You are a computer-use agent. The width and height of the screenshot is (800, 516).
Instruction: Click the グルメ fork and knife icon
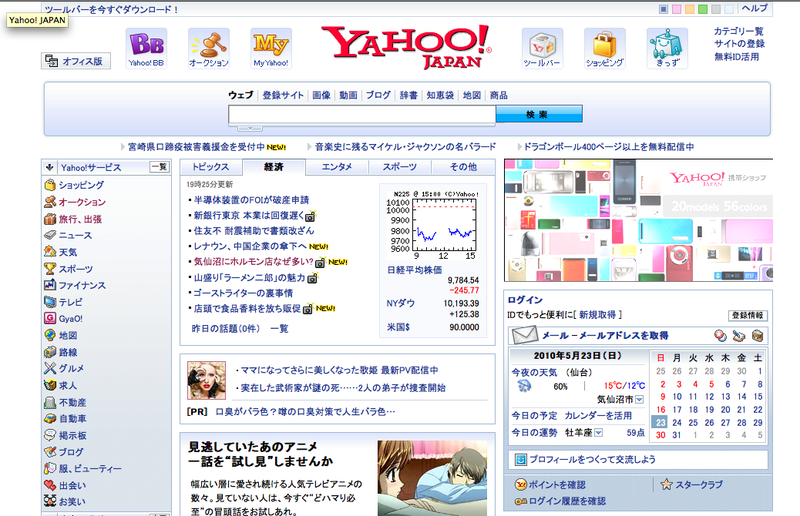point(49,368)
